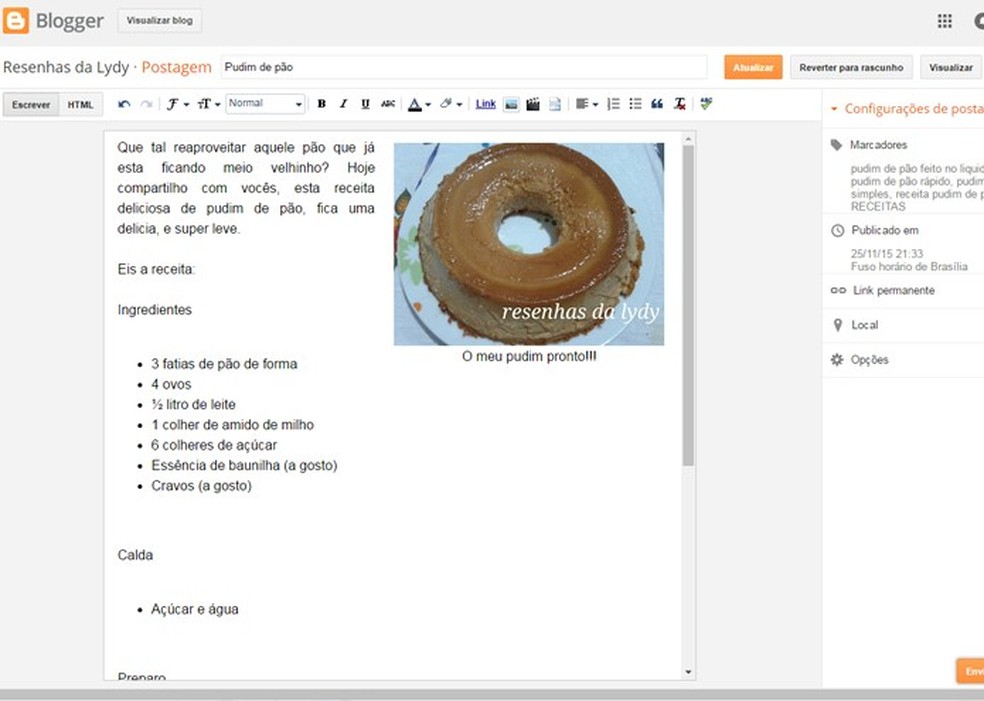Click the editor scrollbar down arrow
The image size is (984, 701).
point(688,672)
